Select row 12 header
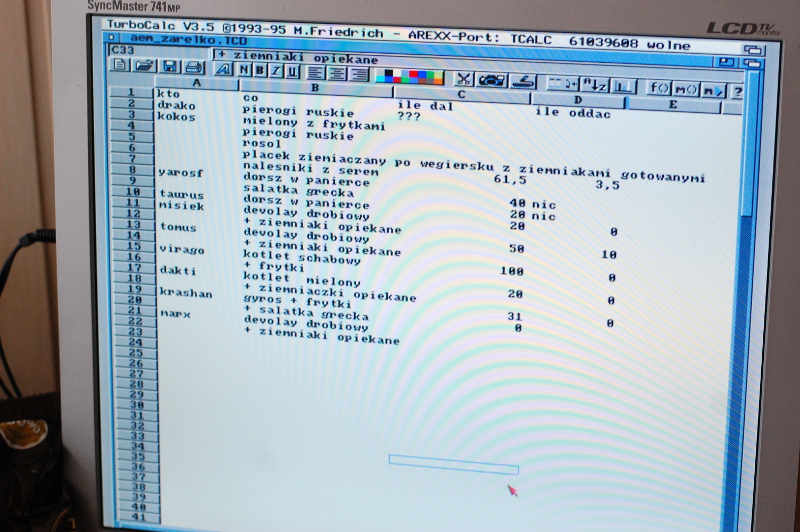Viewport: 800px width, 532px height. (x=131, y=216)
